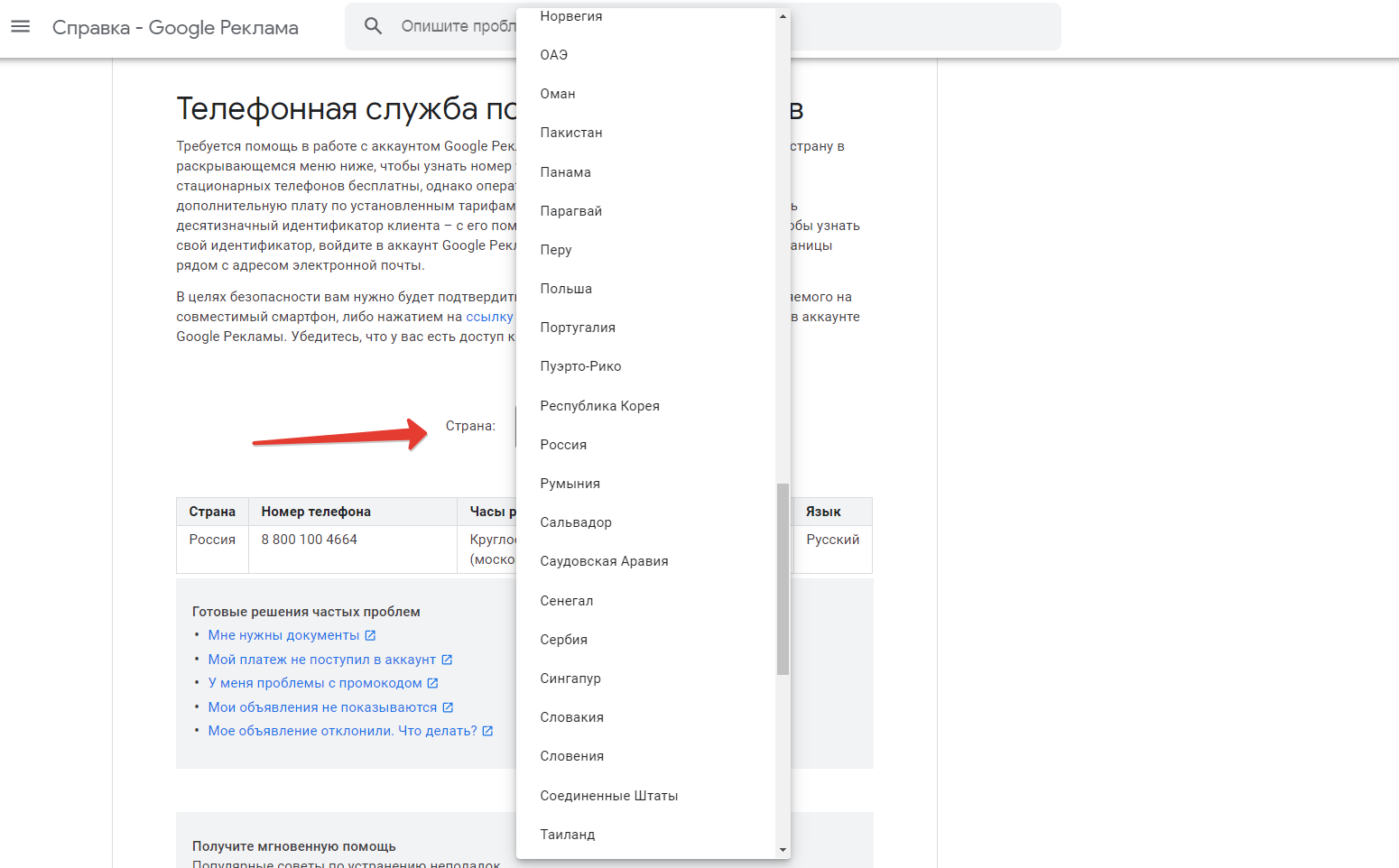Pick Сальвадор from the list

pos(645,522)
